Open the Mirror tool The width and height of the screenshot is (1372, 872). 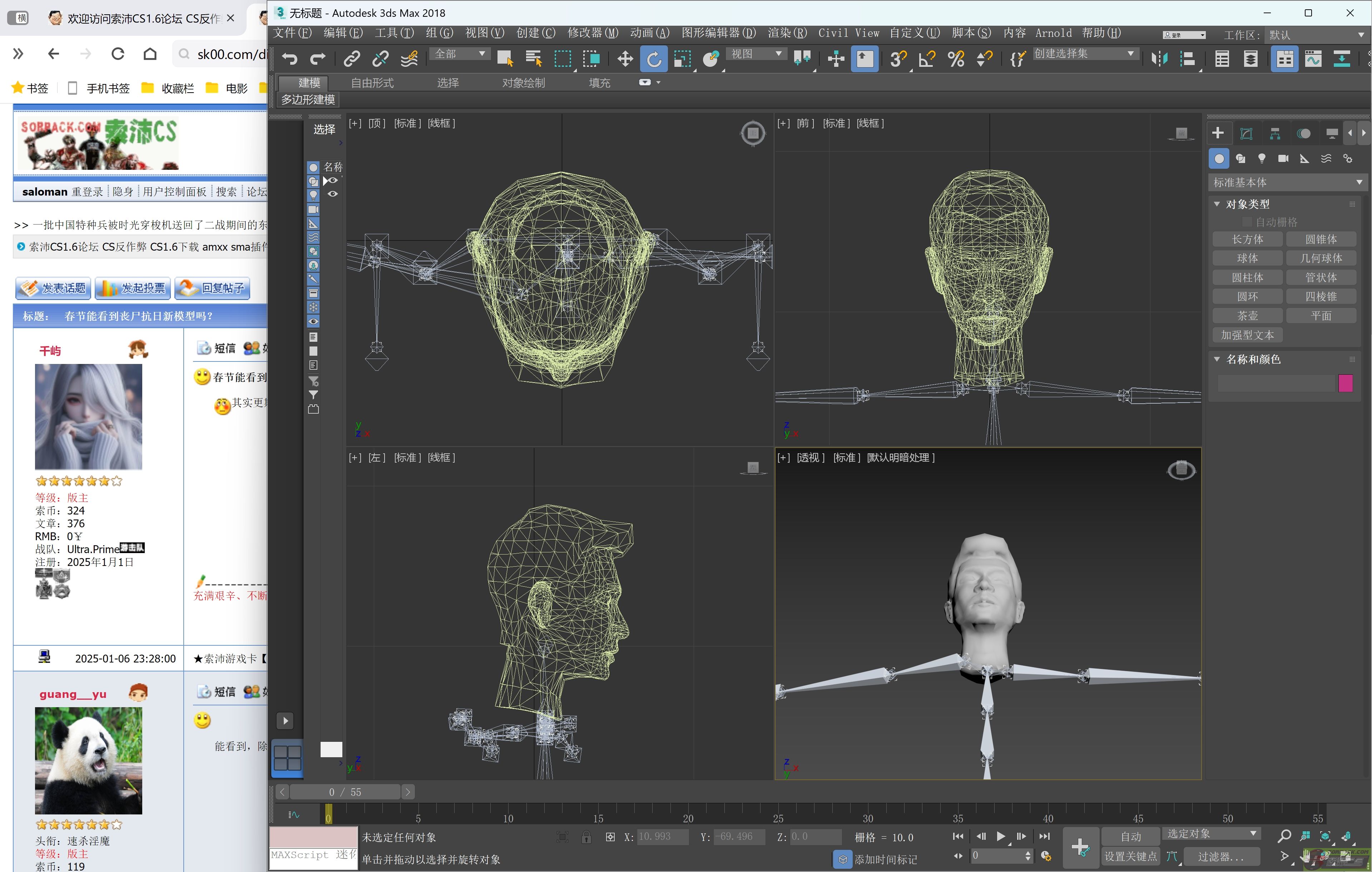point(1159,59)
